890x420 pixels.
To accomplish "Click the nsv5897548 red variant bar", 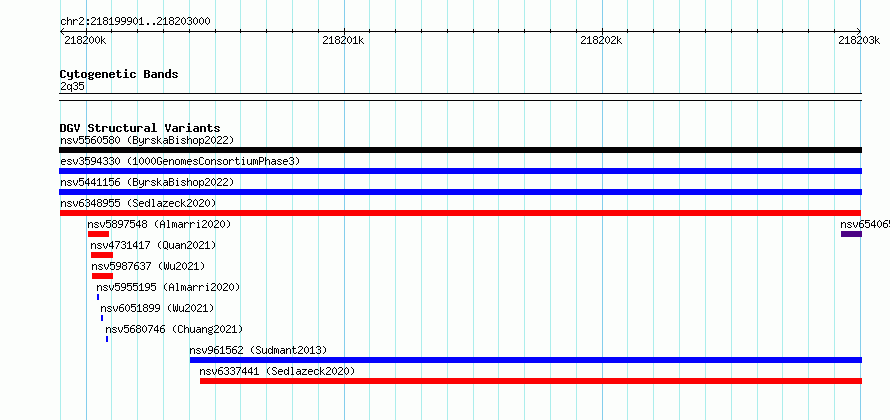I will click(x=98, y=234).
